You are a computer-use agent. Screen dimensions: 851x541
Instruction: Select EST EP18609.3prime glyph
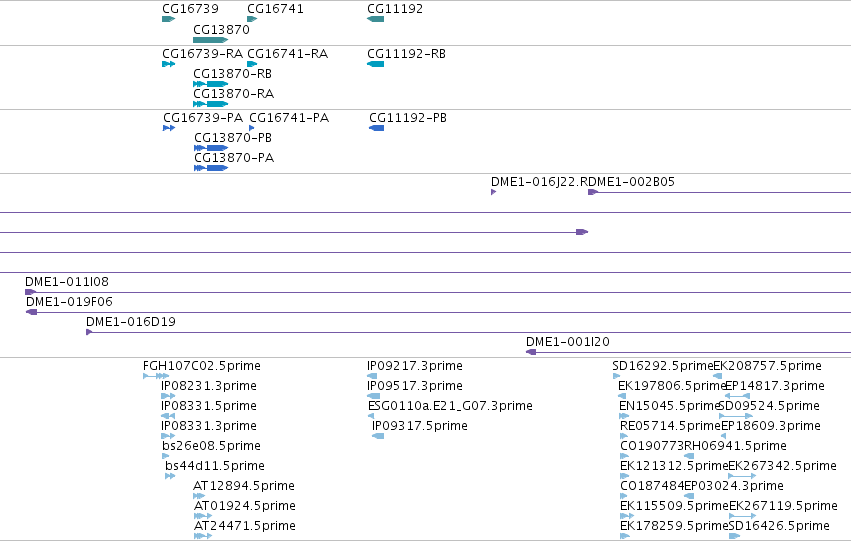click(723, 436)
